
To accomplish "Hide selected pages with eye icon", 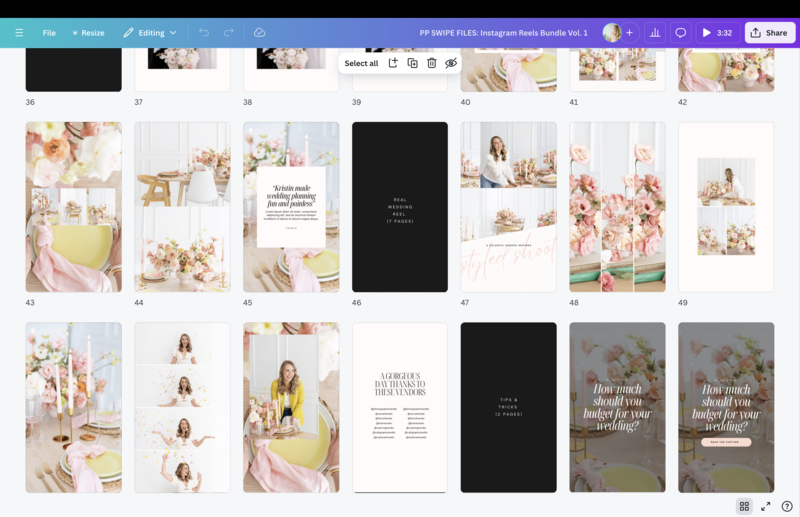I will click(451, 63).
